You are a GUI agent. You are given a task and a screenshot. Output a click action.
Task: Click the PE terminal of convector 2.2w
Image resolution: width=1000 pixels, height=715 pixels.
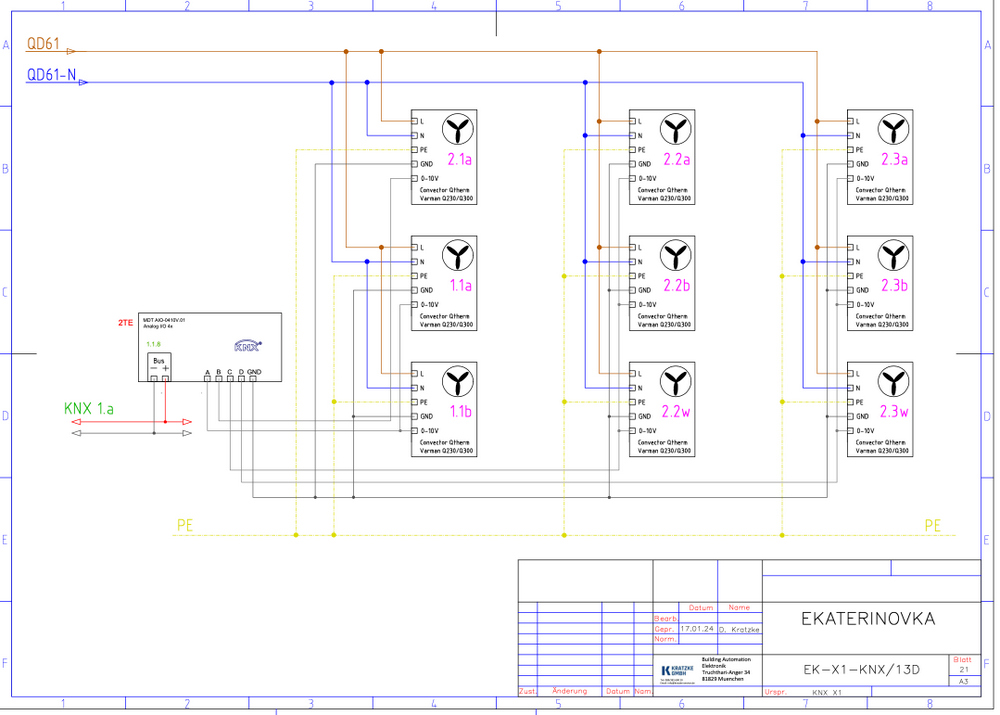(x=632, y=402)
